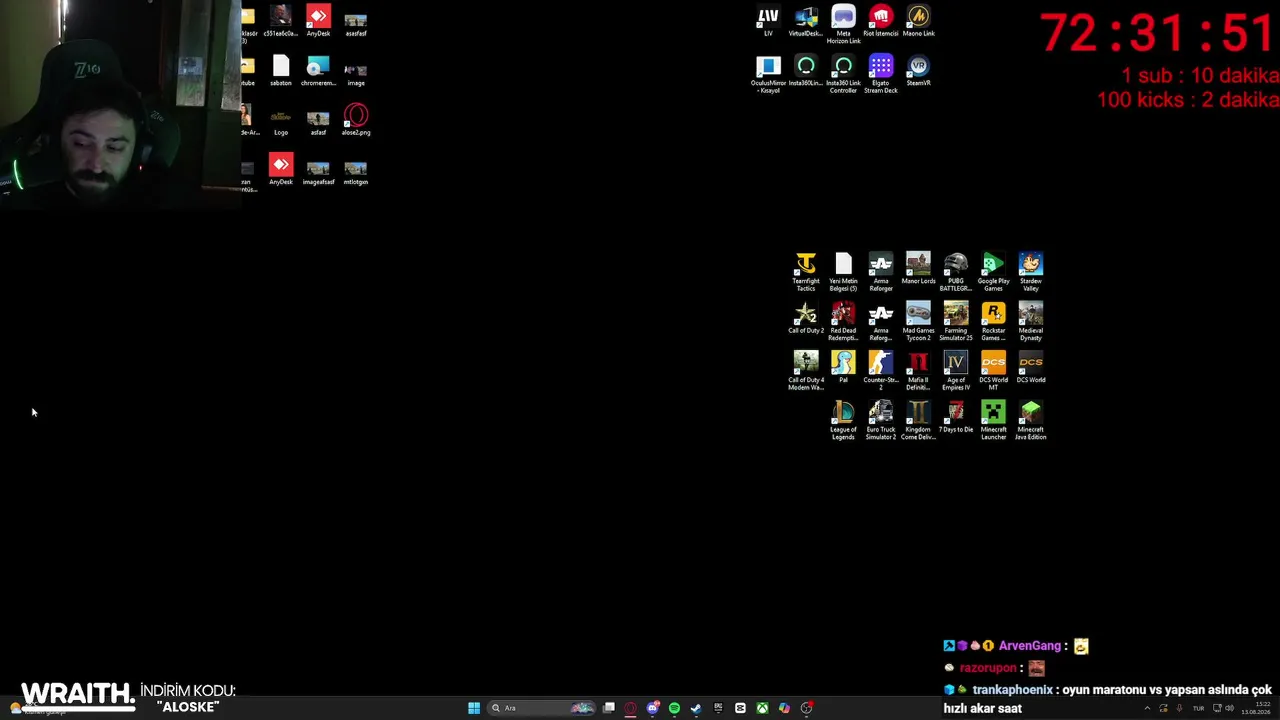Open Meta Horizon Link shortcut
Viewport: 1280px width, 720px height.
(x=843, y=25)
